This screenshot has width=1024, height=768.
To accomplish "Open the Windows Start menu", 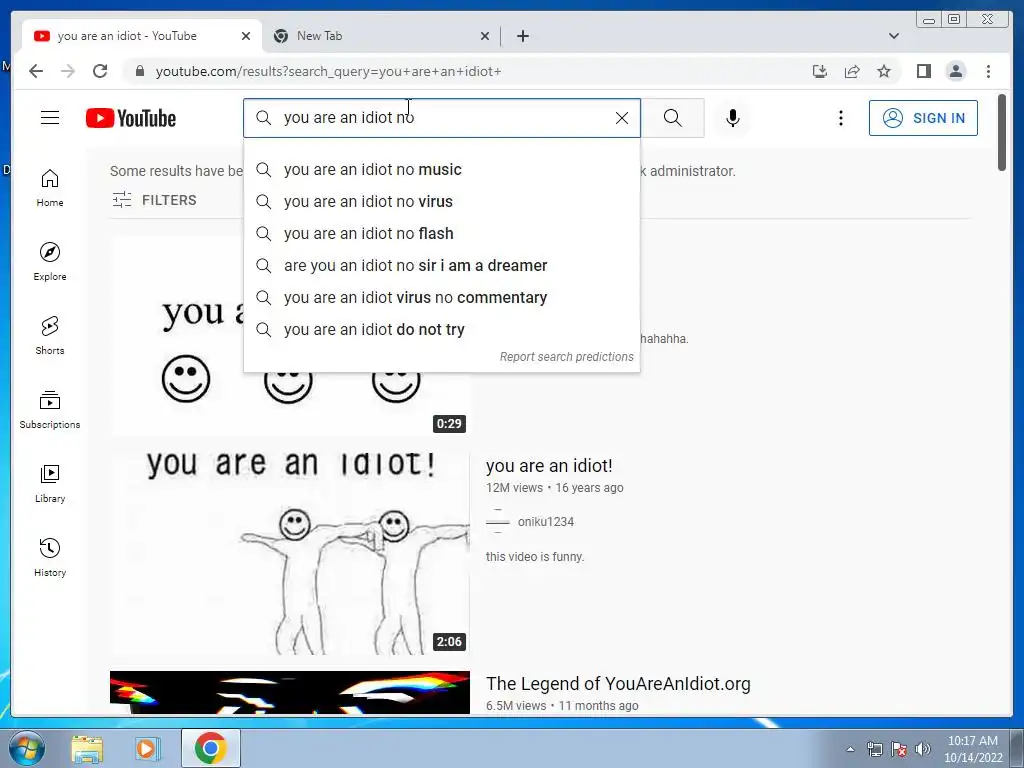I will (27, 748).
